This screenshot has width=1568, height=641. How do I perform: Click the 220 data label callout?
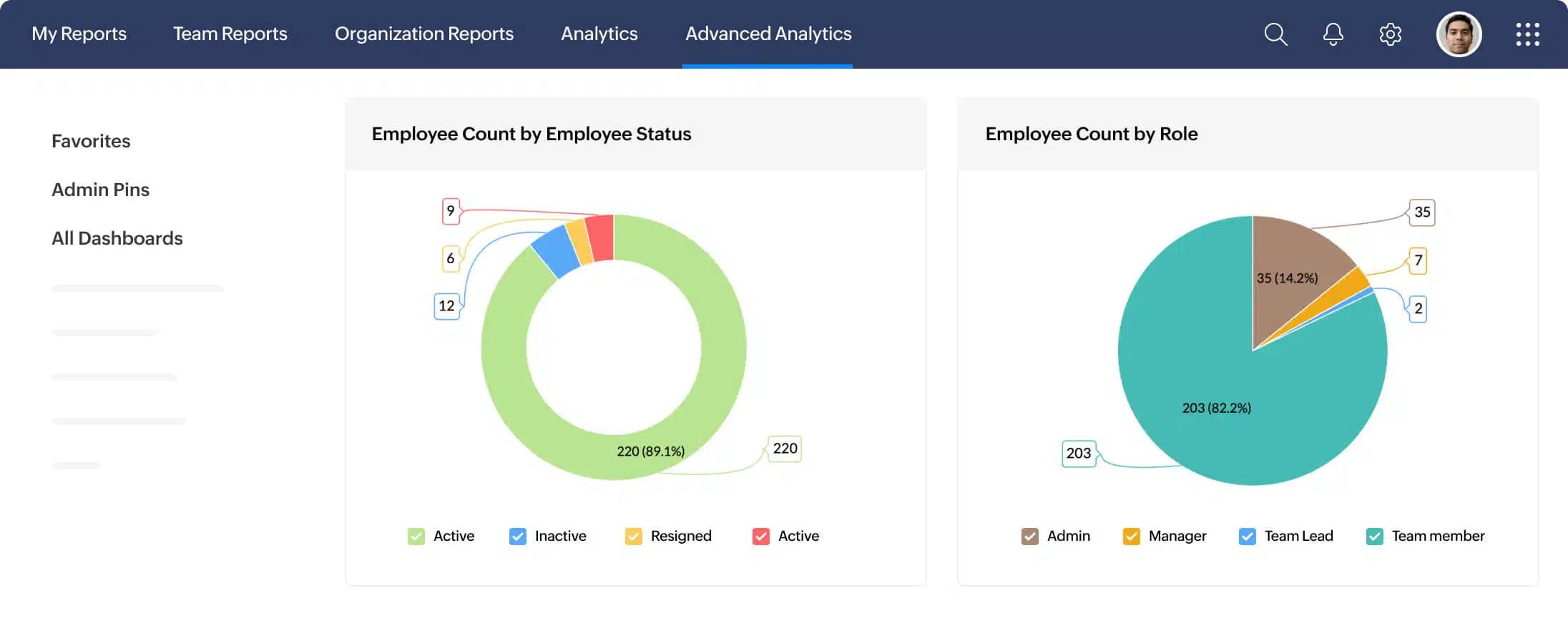pyautogui.click(x=785, y=449)
